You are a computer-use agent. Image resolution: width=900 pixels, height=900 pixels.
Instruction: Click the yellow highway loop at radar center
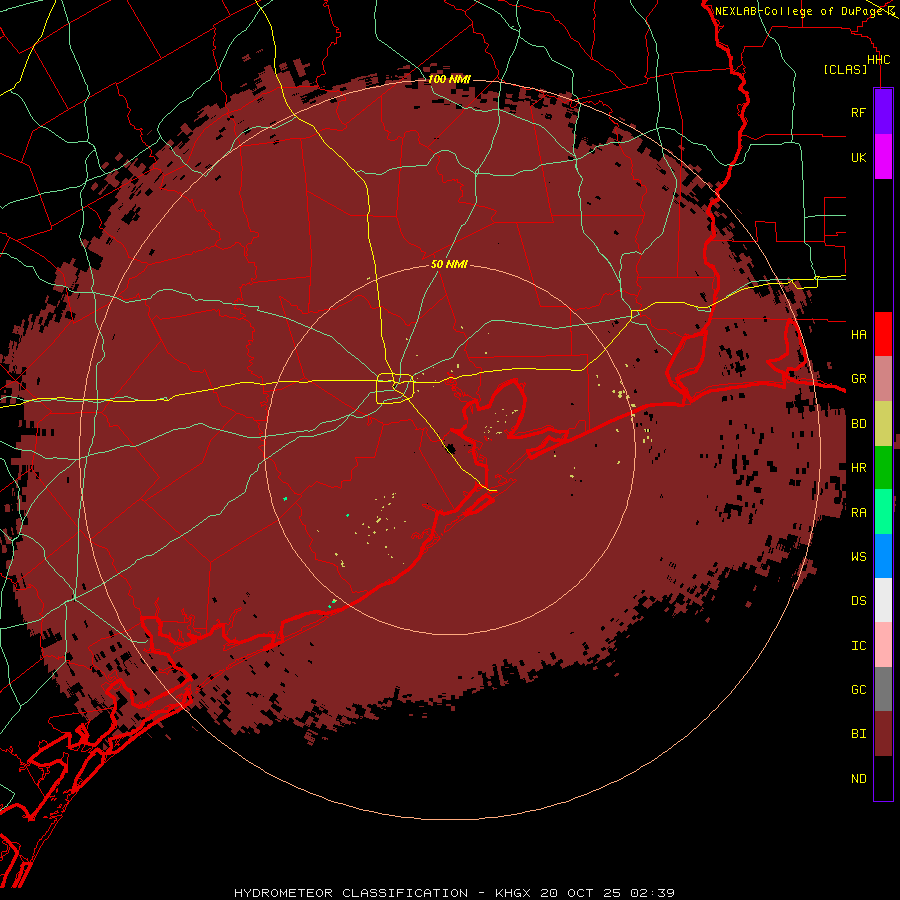coord(395,388)
